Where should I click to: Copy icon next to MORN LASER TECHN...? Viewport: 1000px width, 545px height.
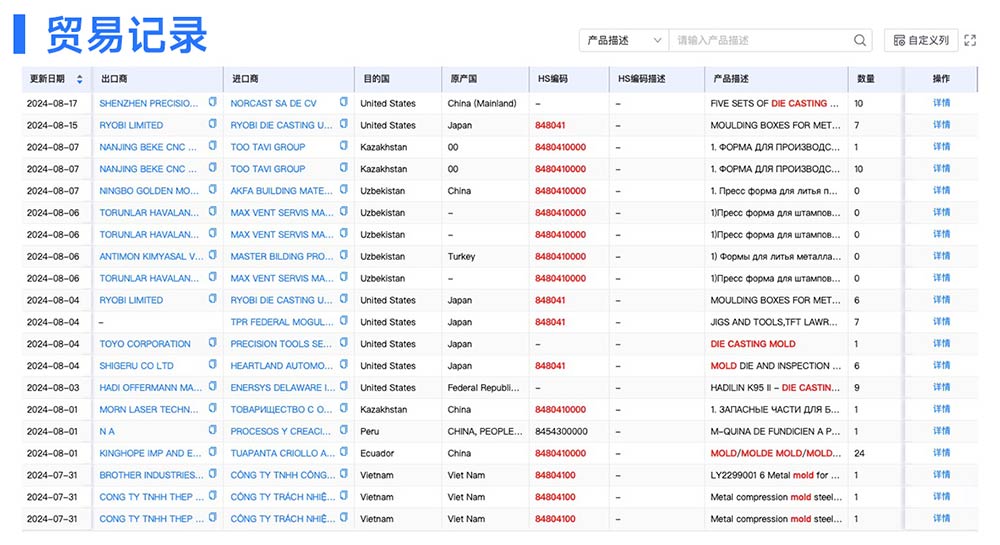(x=212, y=408)
